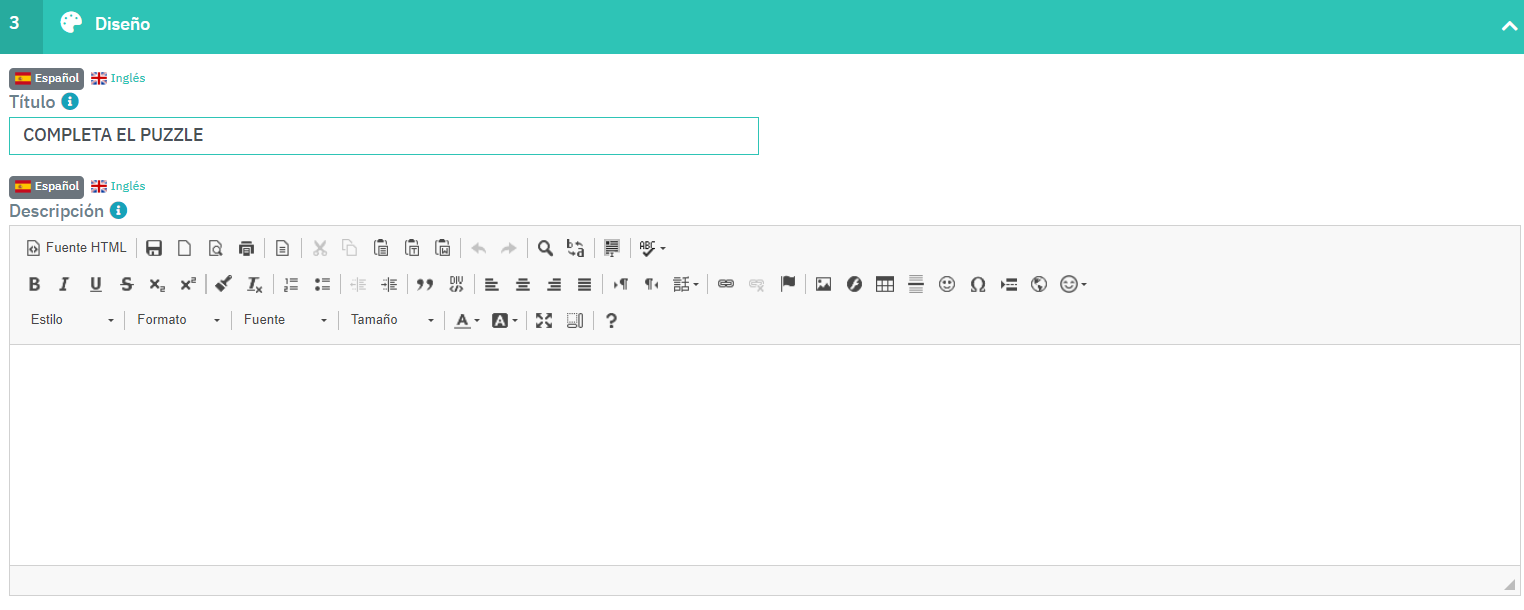
Task: Open the Templates icon
Action: [283, 248]
